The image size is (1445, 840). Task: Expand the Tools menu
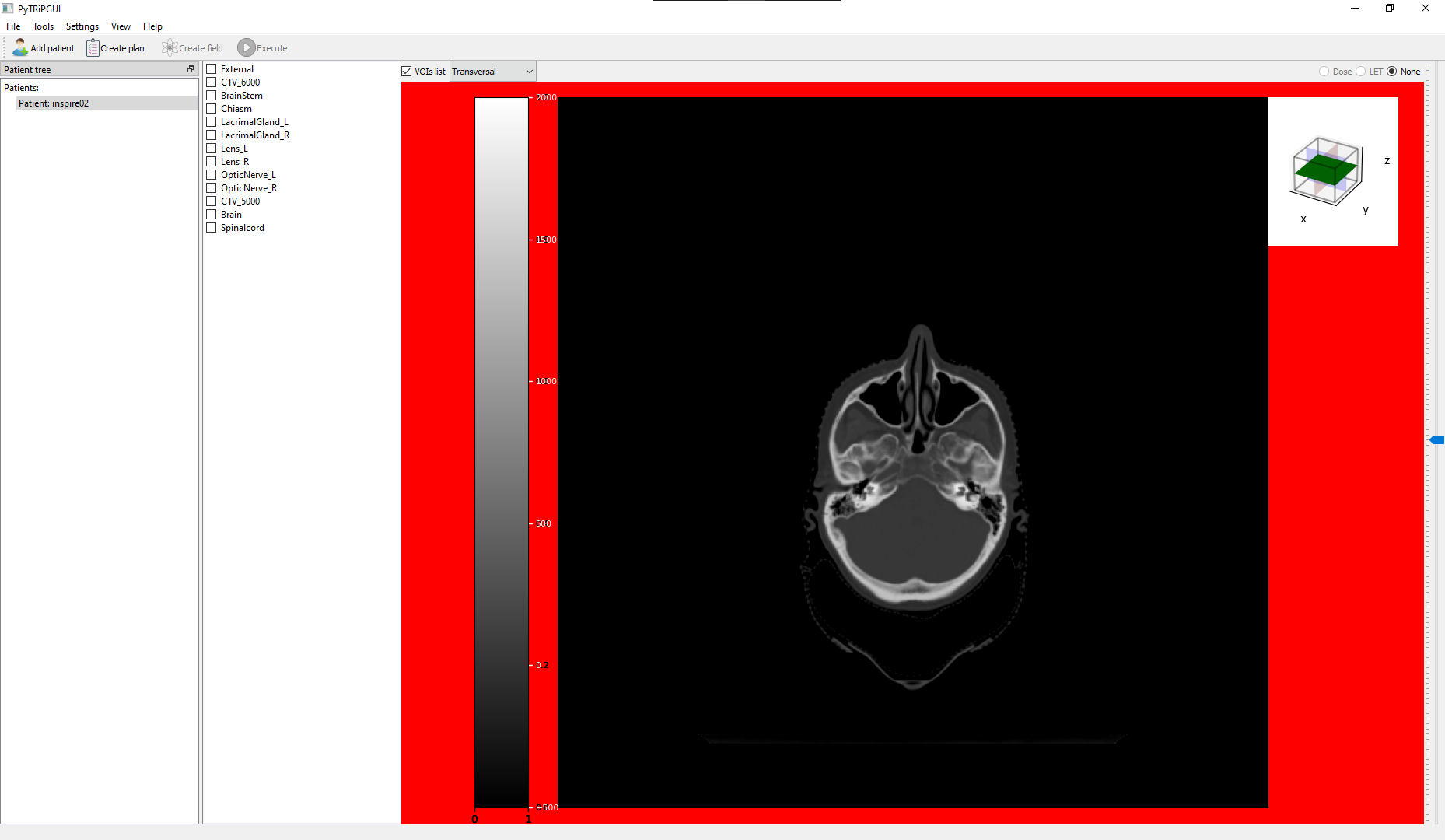coord(43,26)
